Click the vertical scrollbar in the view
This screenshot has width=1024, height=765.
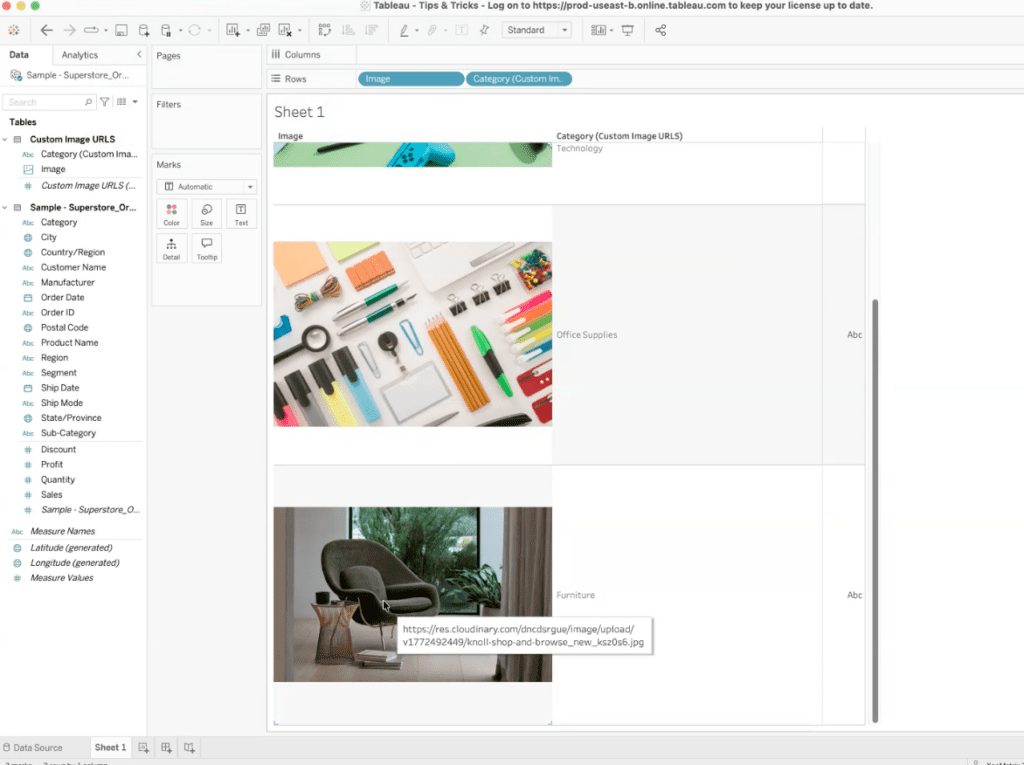coord(875,510)
